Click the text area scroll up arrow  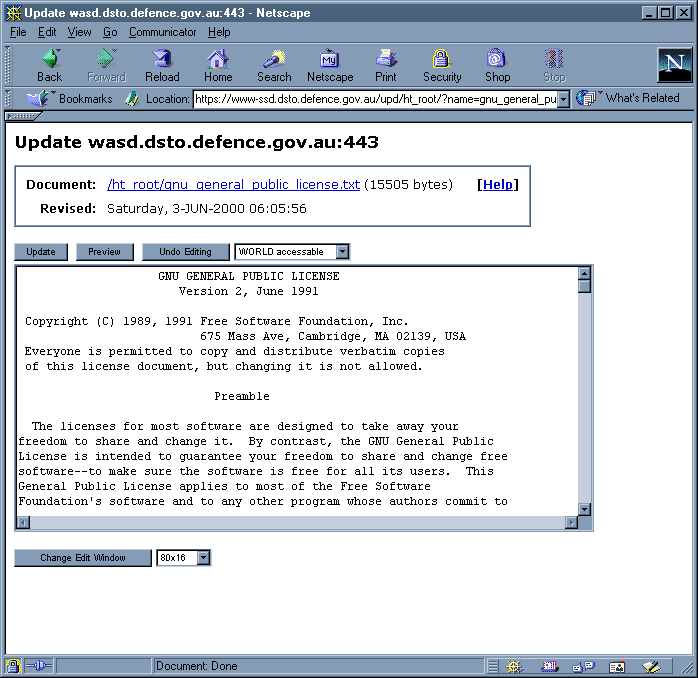coord(584,273)
